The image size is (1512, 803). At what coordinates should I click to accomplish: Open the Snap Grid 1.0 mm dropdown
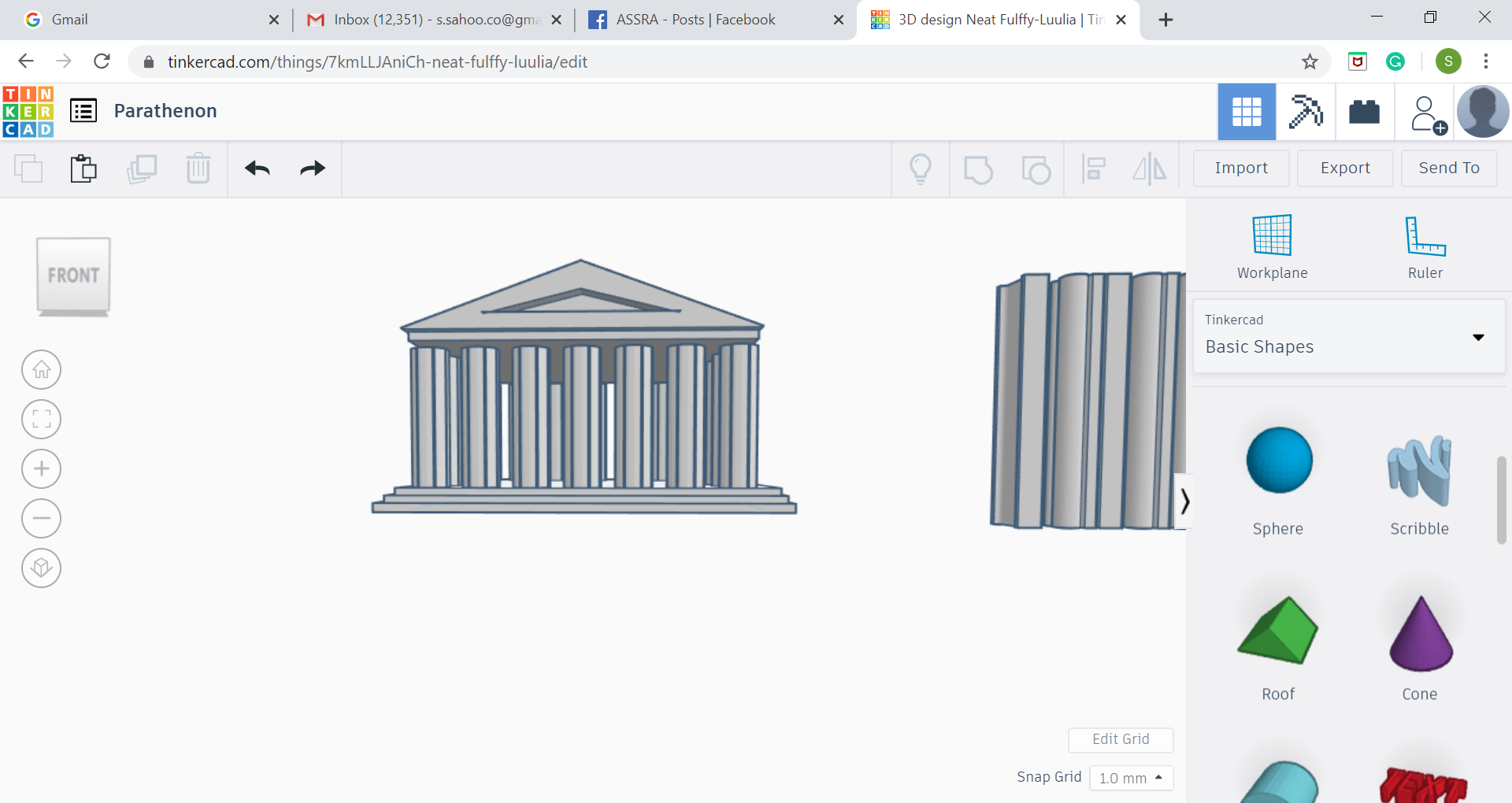(x=1132, y=778)
